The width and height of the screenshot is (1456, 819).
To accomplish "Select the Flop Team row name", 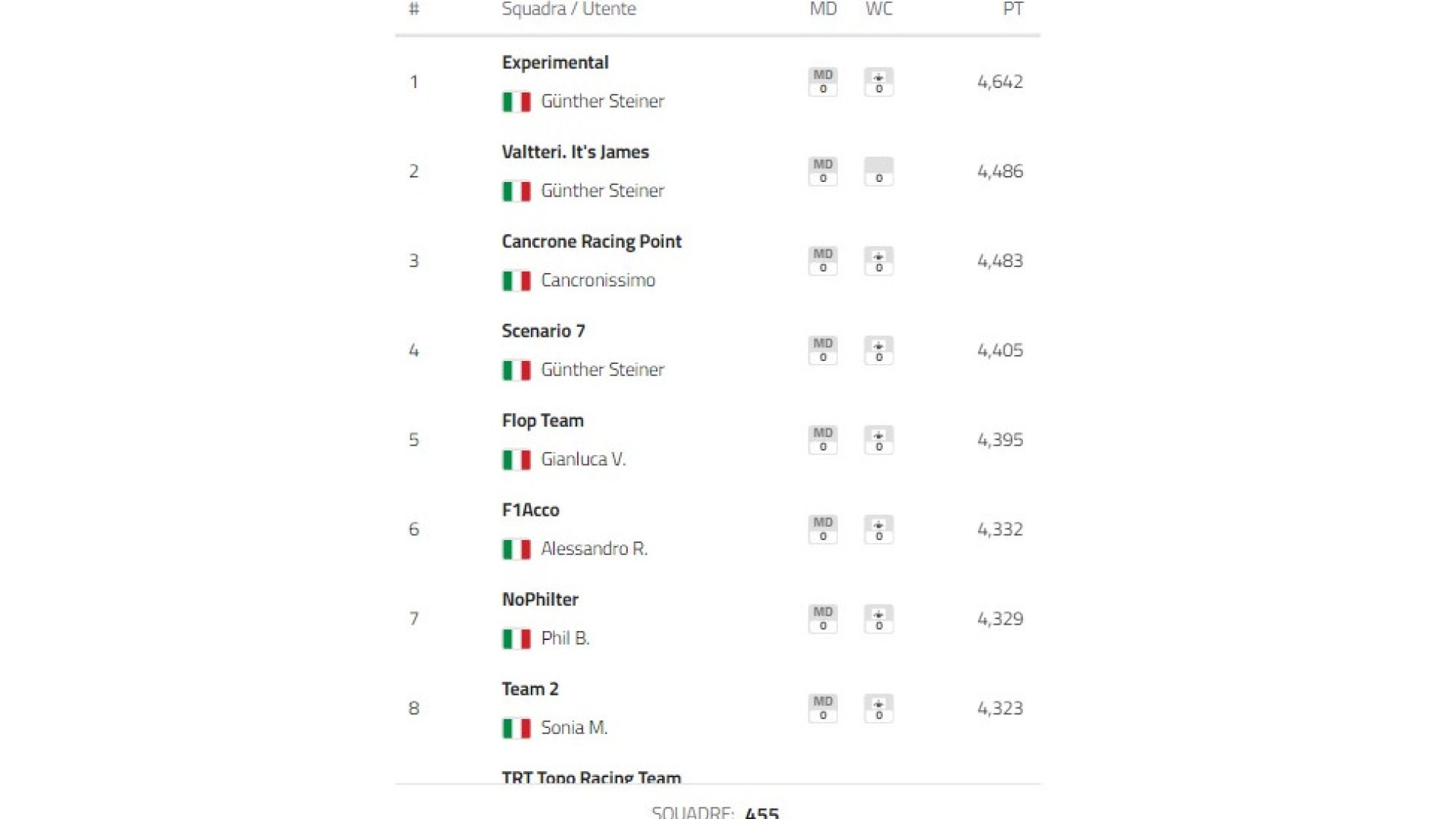I will [x=543, y=421].
